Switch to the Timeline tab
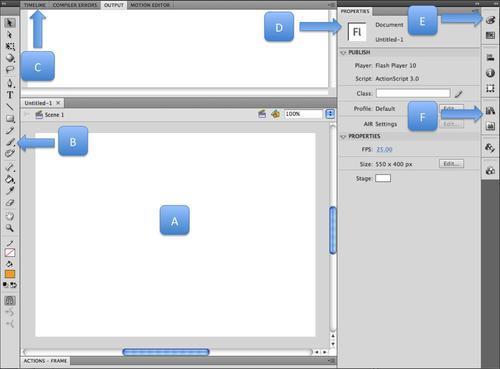Screen dimensions: 500x369 tap(35, 5)
